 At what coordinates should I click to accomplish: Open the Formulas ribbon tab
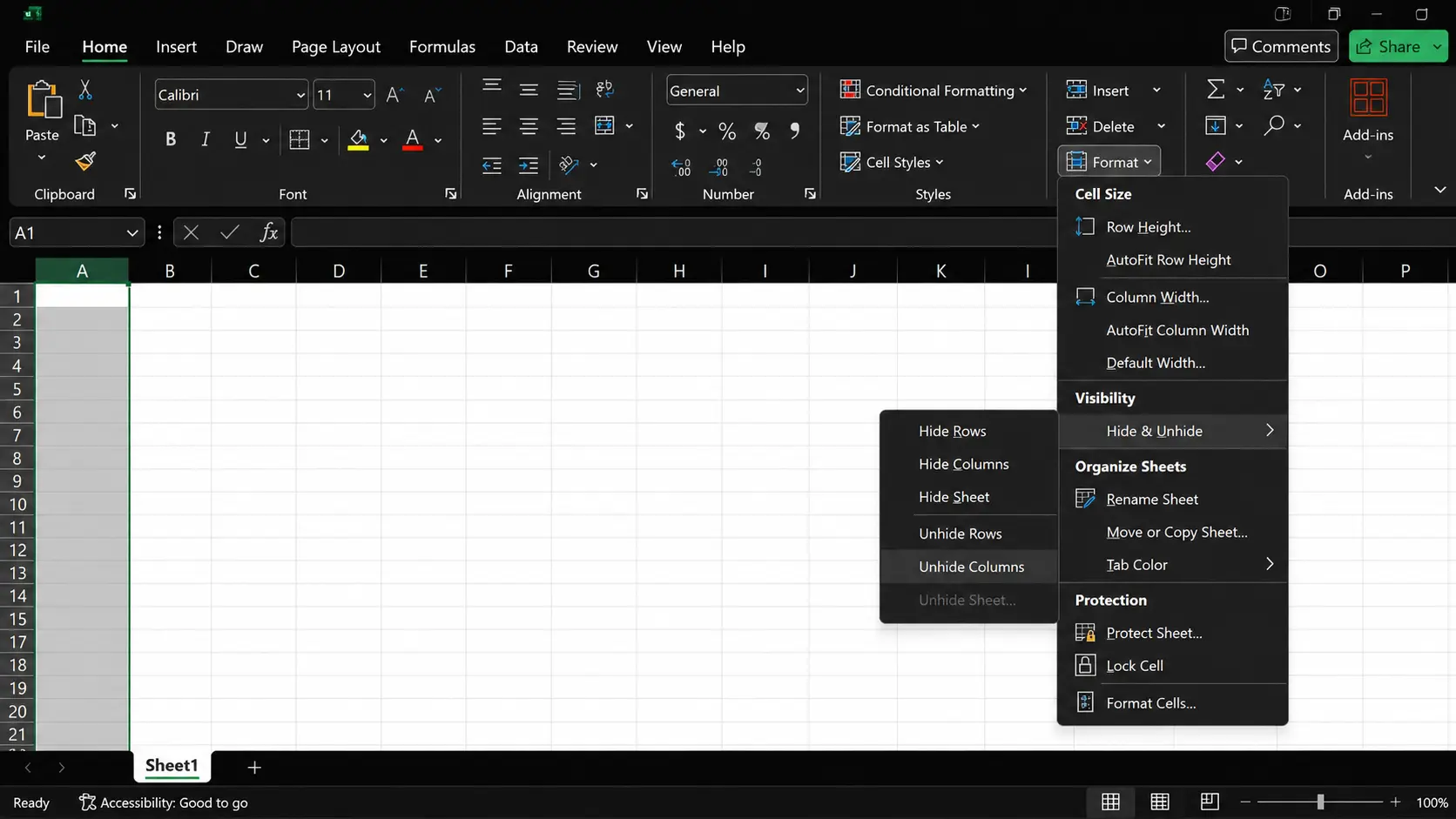(x=442, y=47)
